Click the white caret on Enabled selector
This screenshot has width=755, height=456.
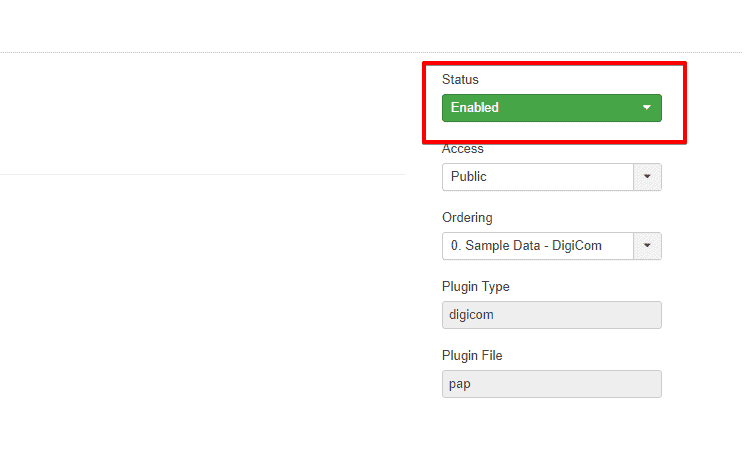(646, 108)
